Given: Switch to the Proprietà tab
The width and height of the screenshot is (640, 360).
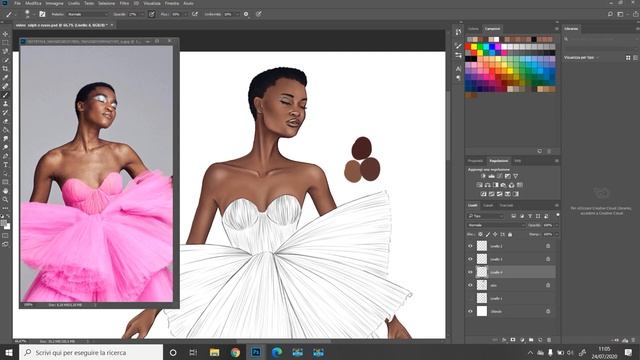Looking at the screenshot, I should [x=475, y=161].
